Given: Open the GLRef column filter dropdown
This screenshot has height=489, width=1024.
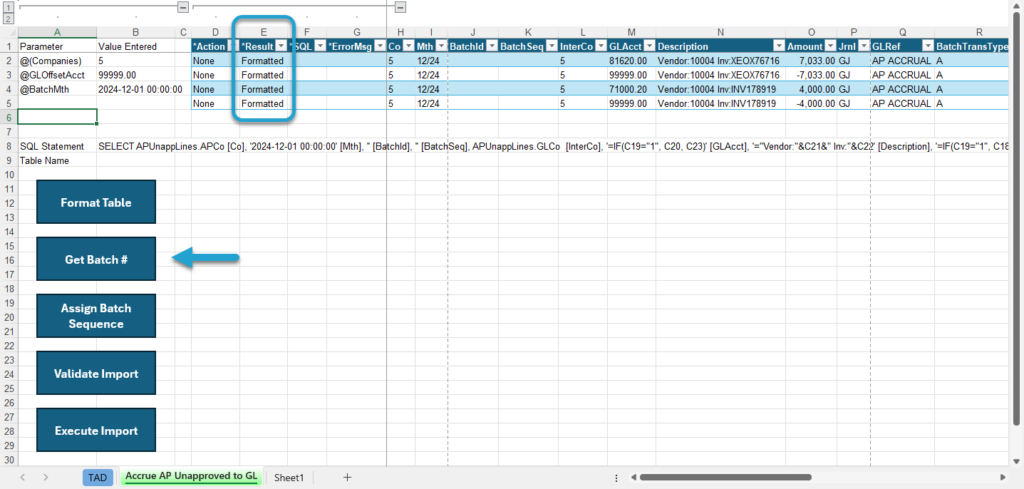Looking at the screenshot, I should [927, 46].
